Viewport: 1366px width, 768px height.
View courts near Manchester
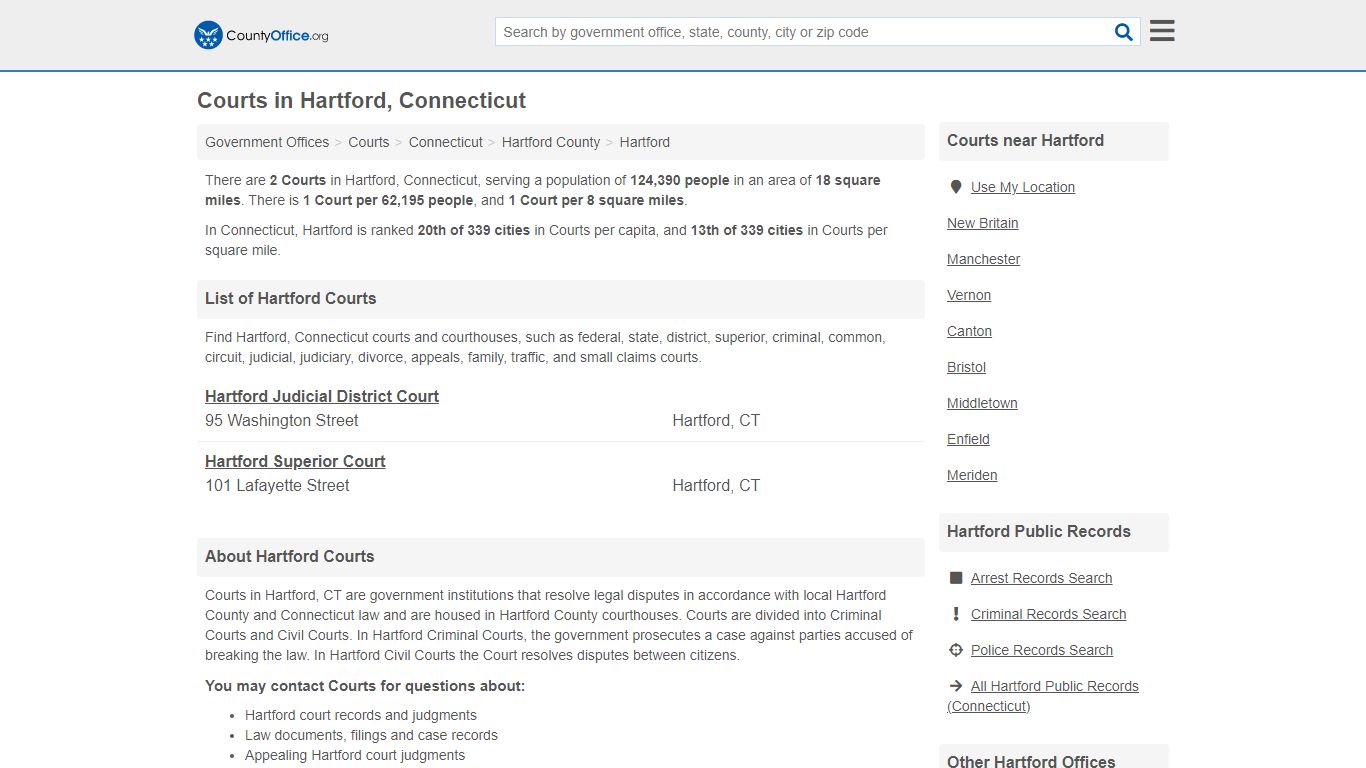point(984,259)
